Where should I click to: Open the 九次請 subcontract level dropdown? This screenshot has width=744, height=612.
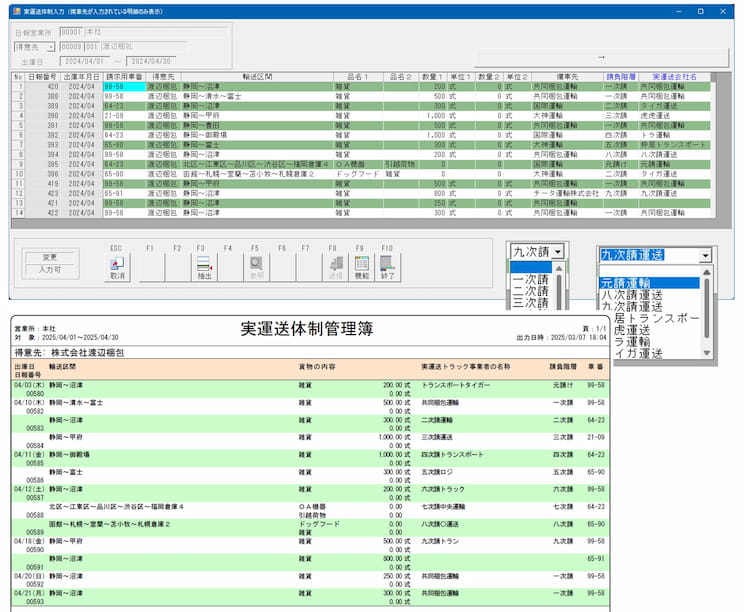tap(558, 252)
